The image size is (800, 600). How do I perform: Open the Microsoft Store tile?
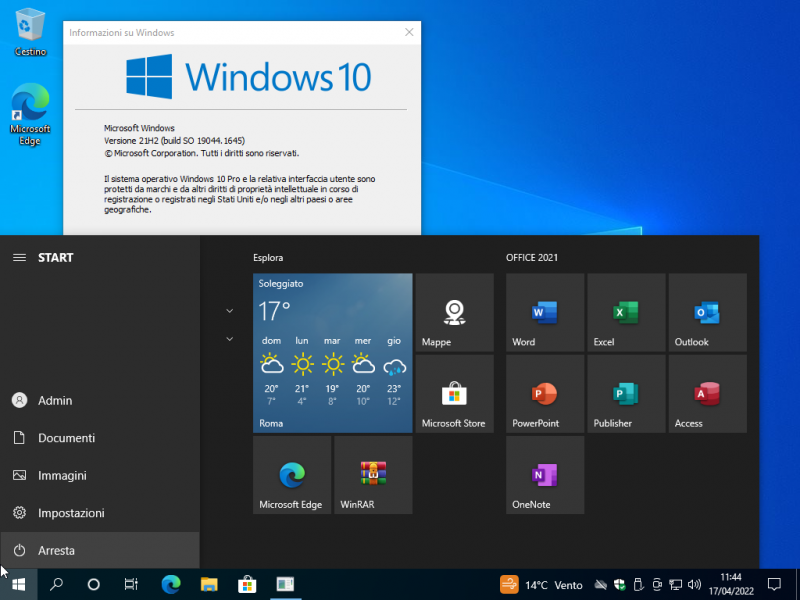pos(453,394)
